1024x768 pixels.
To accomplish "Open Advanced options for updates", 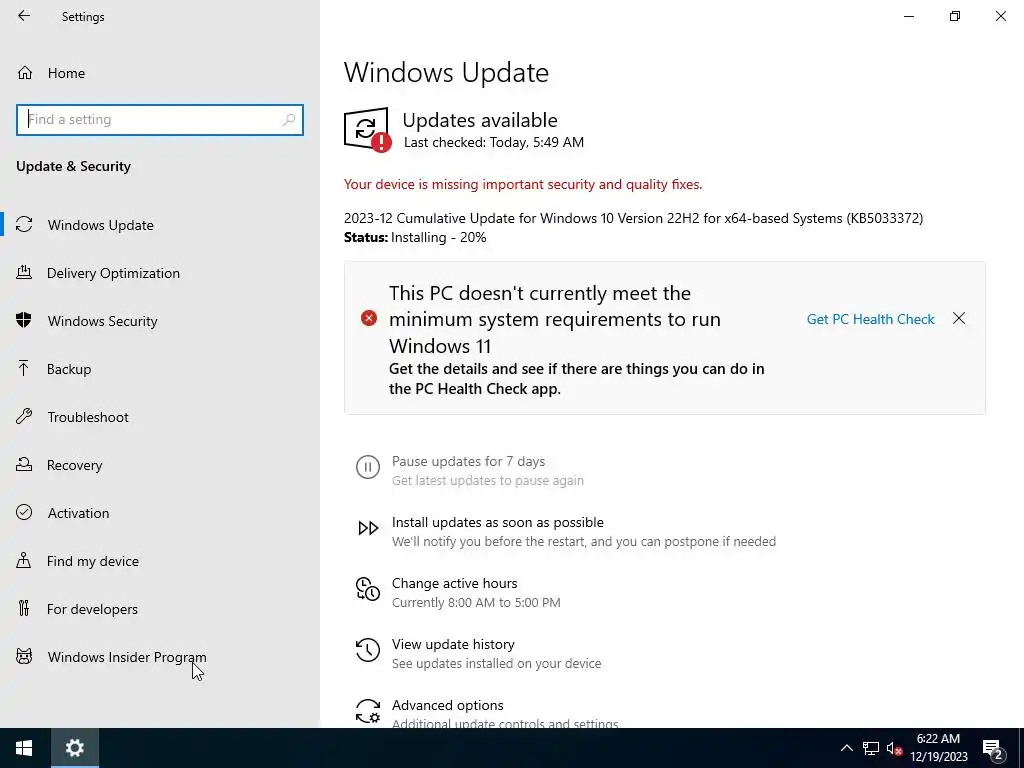I will pyautogui.click(x=447, y=705).
